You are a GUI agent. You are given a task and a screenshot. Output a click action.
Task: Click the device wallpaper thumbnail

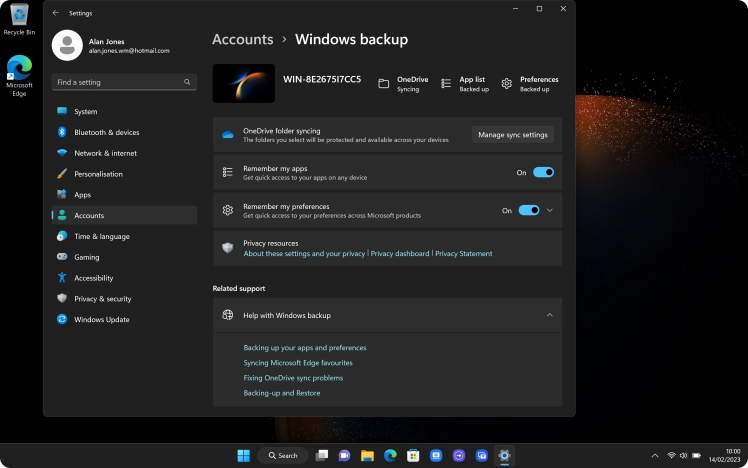click(244, 83)
